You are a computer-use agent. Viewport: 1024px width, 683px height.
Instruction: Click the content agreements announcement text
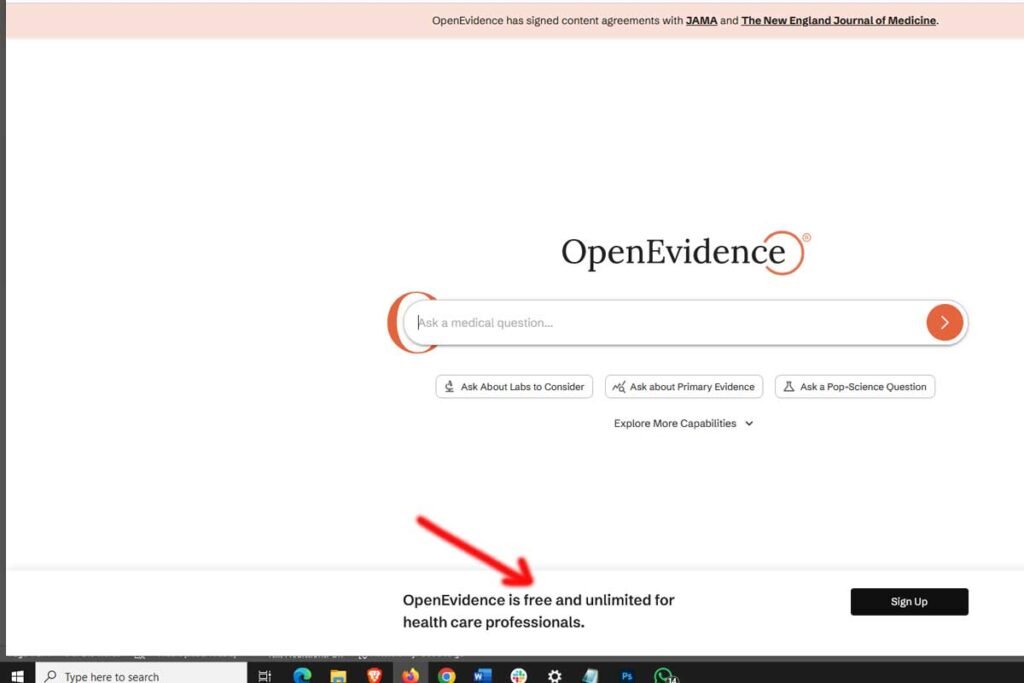coord(685,20)
